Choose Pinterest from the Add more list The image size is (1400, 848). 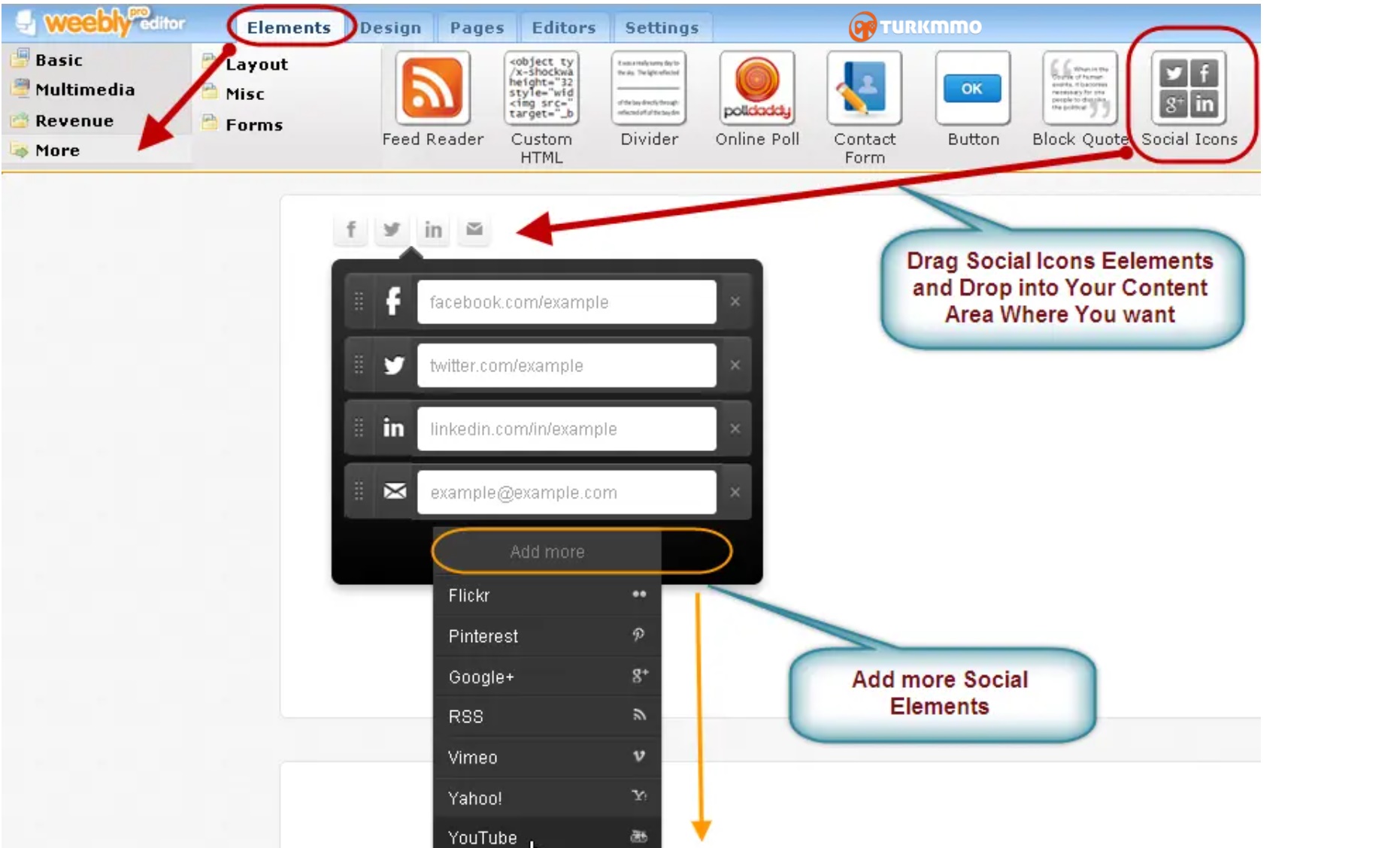tap(547, 636)
